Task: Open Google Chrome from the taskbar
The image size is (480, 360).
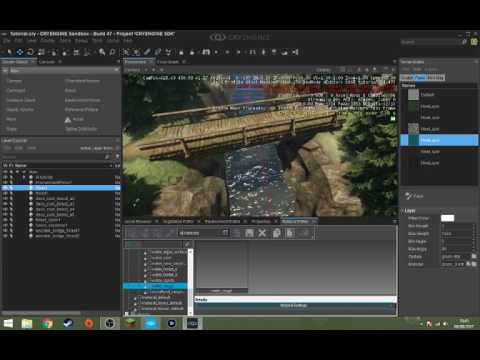Action: coord(47,323)
